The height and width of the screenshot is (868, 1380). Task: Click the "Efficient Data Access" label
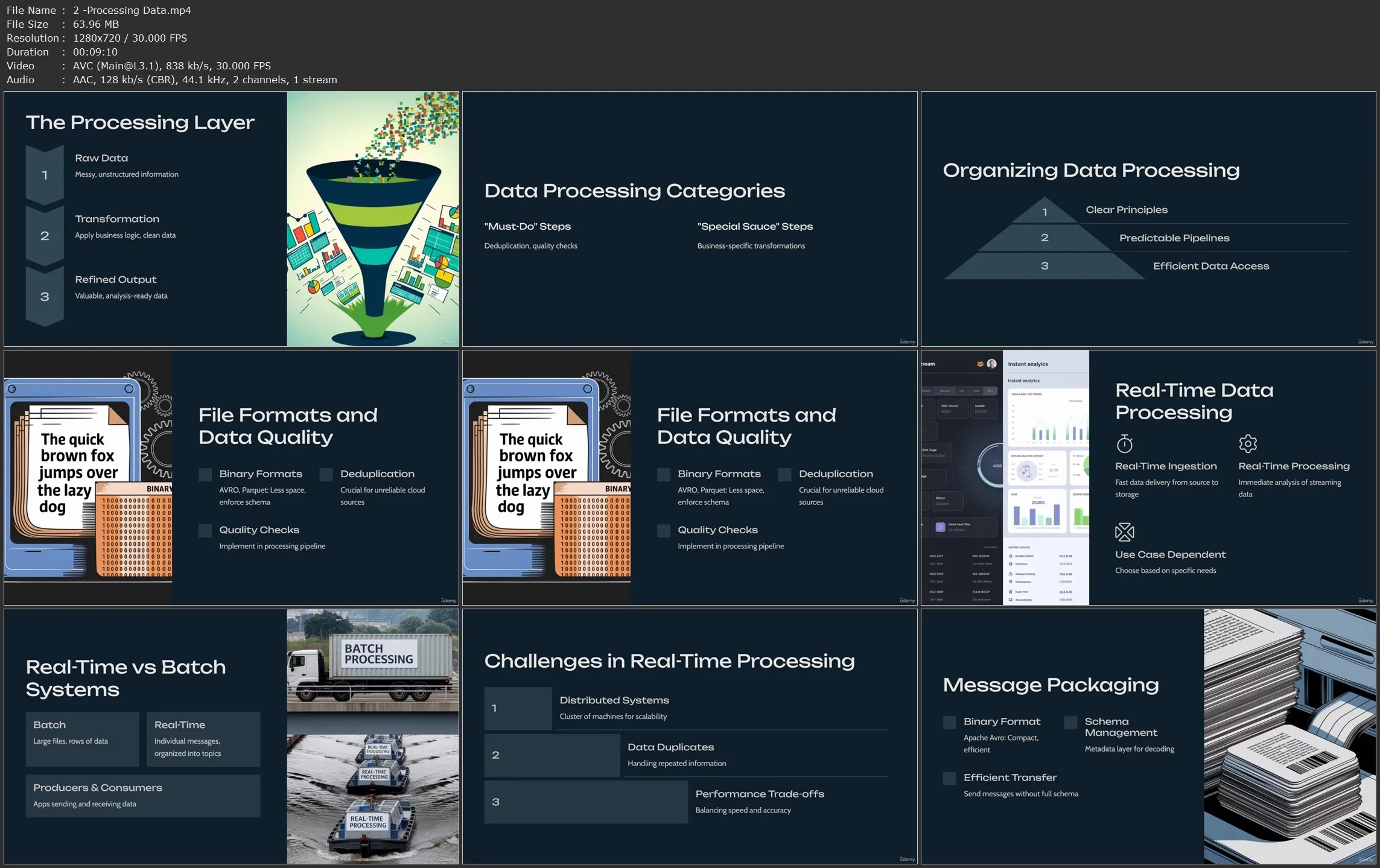[1211, 266]
